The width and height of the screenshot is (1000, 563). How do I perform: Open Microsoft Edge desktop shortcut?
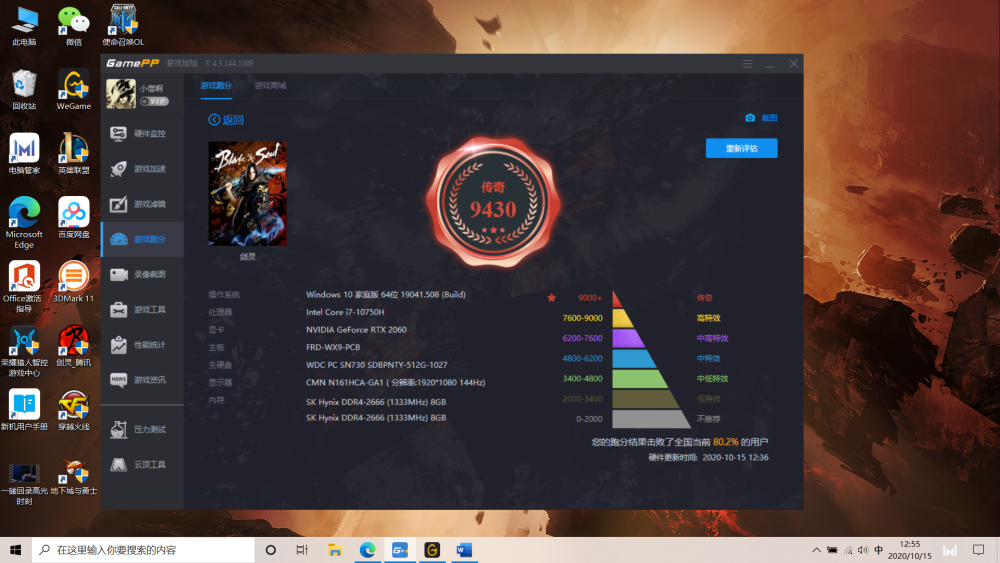coord(24,223)
